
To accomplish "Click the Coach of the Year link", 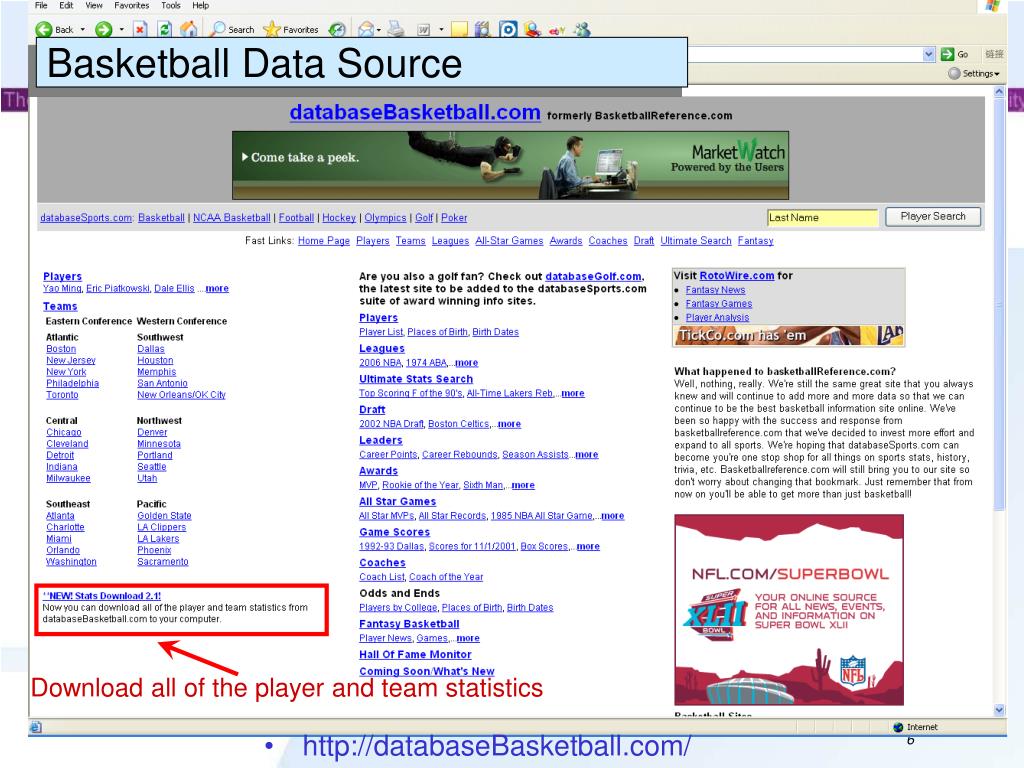I will [x=446, y=577].
